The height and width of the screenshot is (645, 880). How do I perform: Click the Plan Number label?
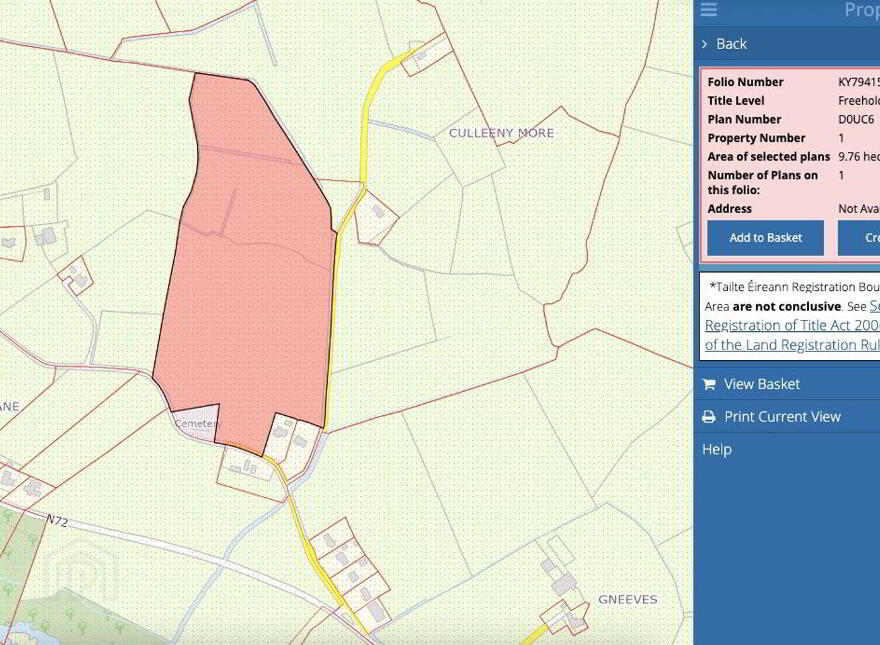tap(744, 120)
